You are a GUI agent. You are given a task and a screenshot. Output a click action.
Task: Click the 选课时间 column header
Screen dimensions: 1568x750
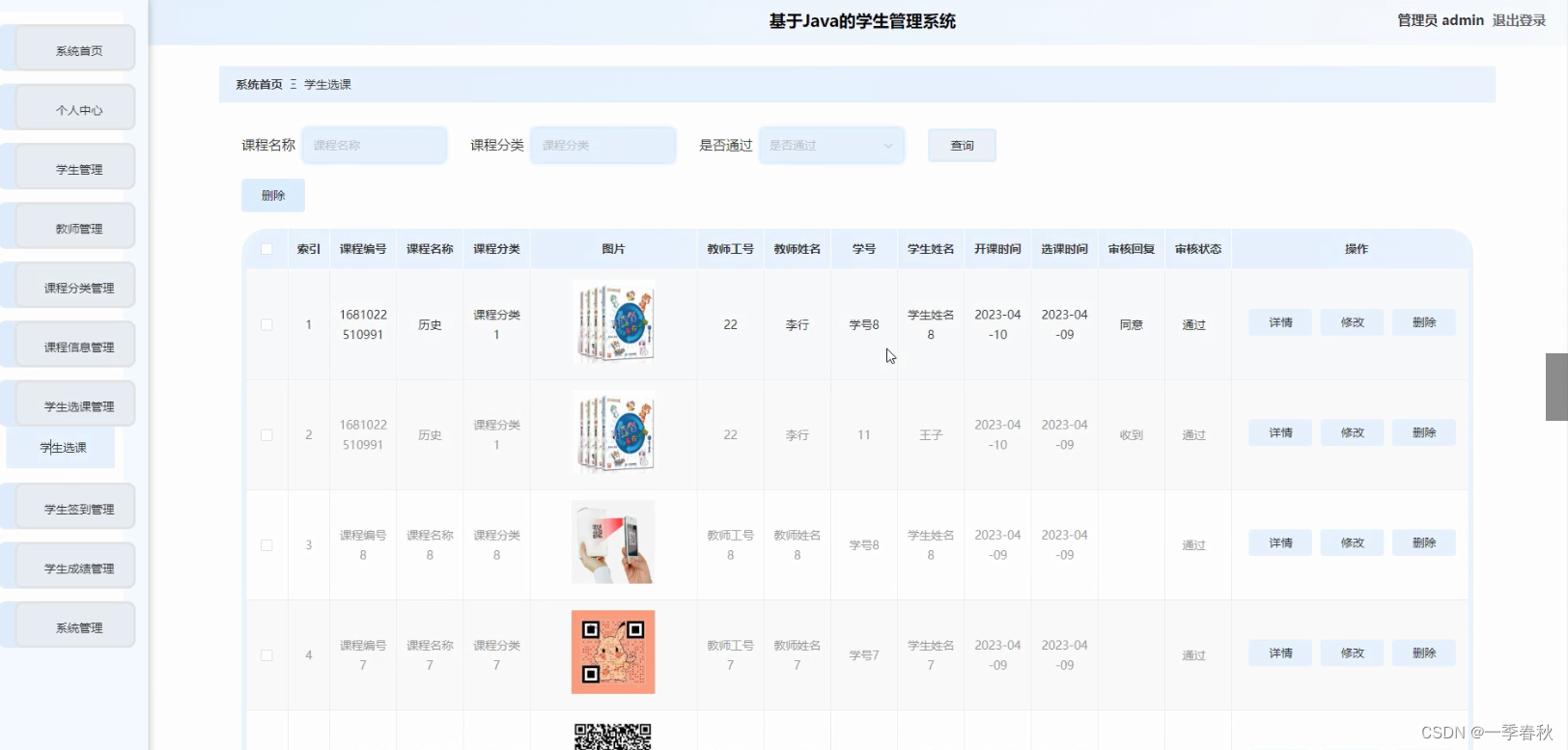tap(1064, 249)
